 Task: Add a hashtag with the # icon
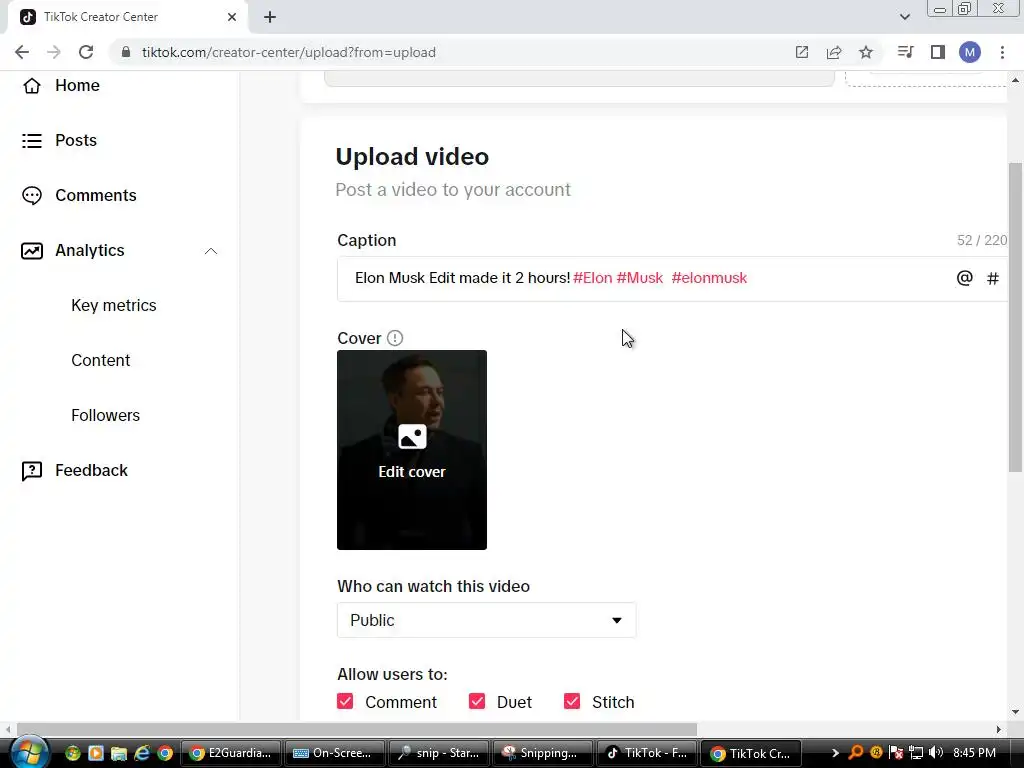(x=993, y=279)
